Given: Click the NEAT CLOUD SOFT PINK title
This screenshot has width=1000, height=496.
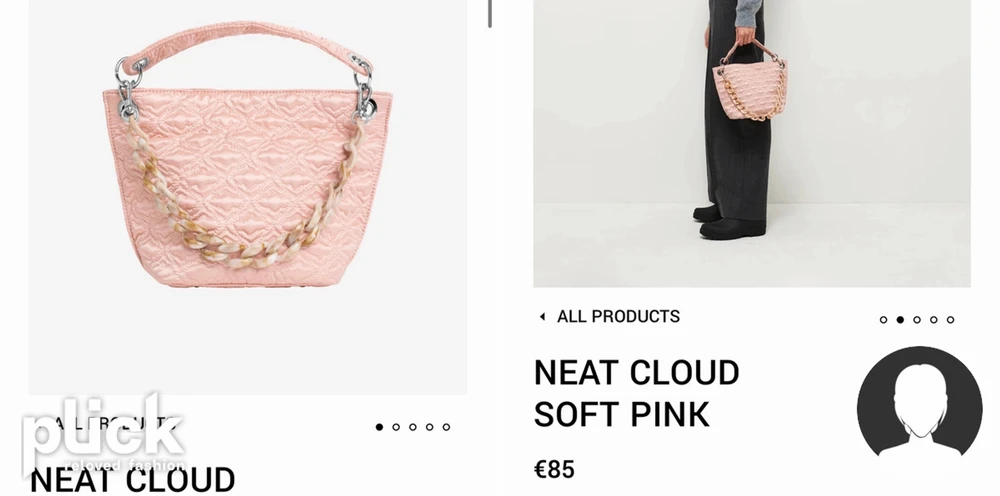Looking at the screenshot, I should point(636,393).
